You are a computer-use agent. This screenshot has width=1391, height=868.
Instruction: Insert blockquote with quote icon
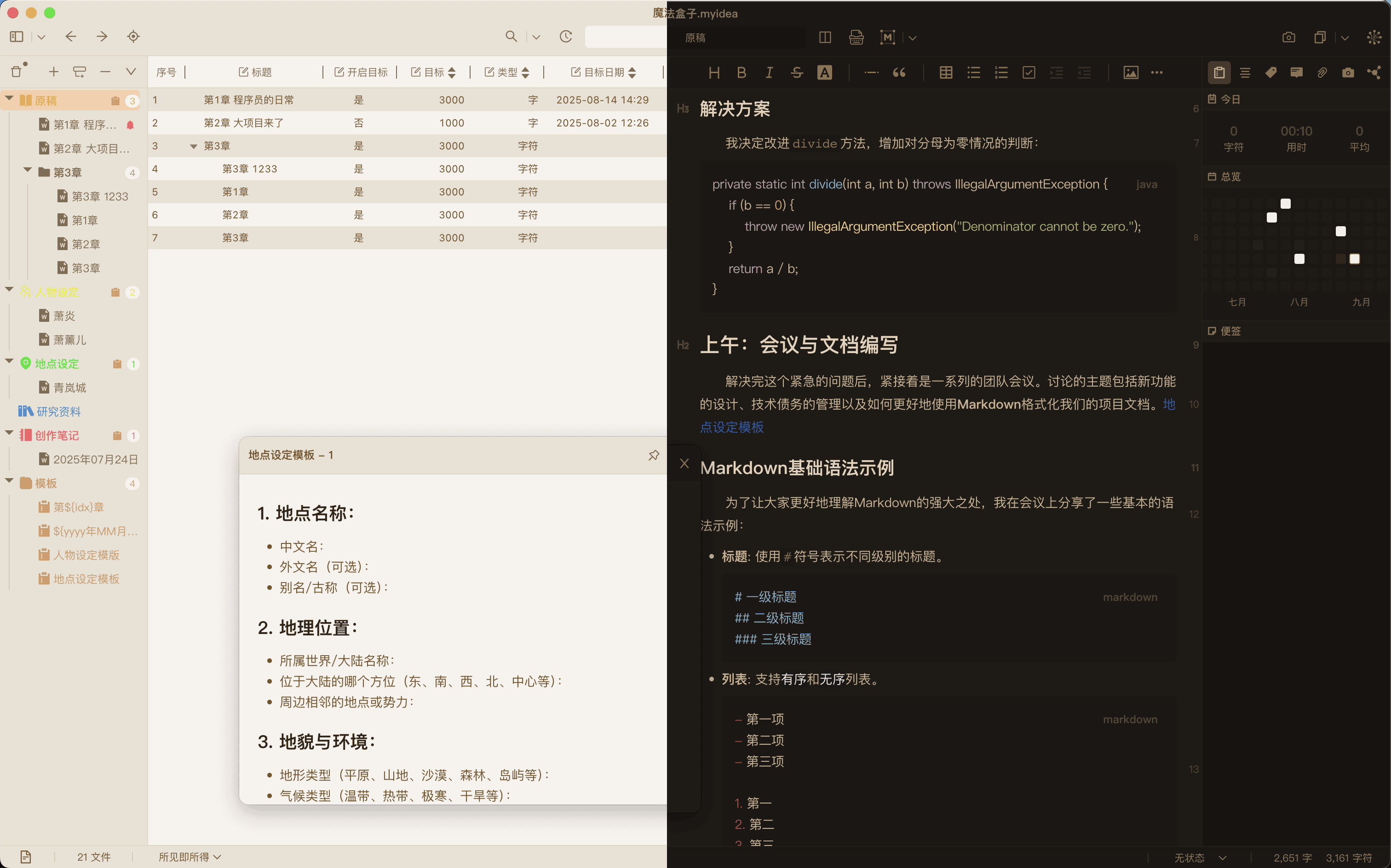(x=899, y=72)
